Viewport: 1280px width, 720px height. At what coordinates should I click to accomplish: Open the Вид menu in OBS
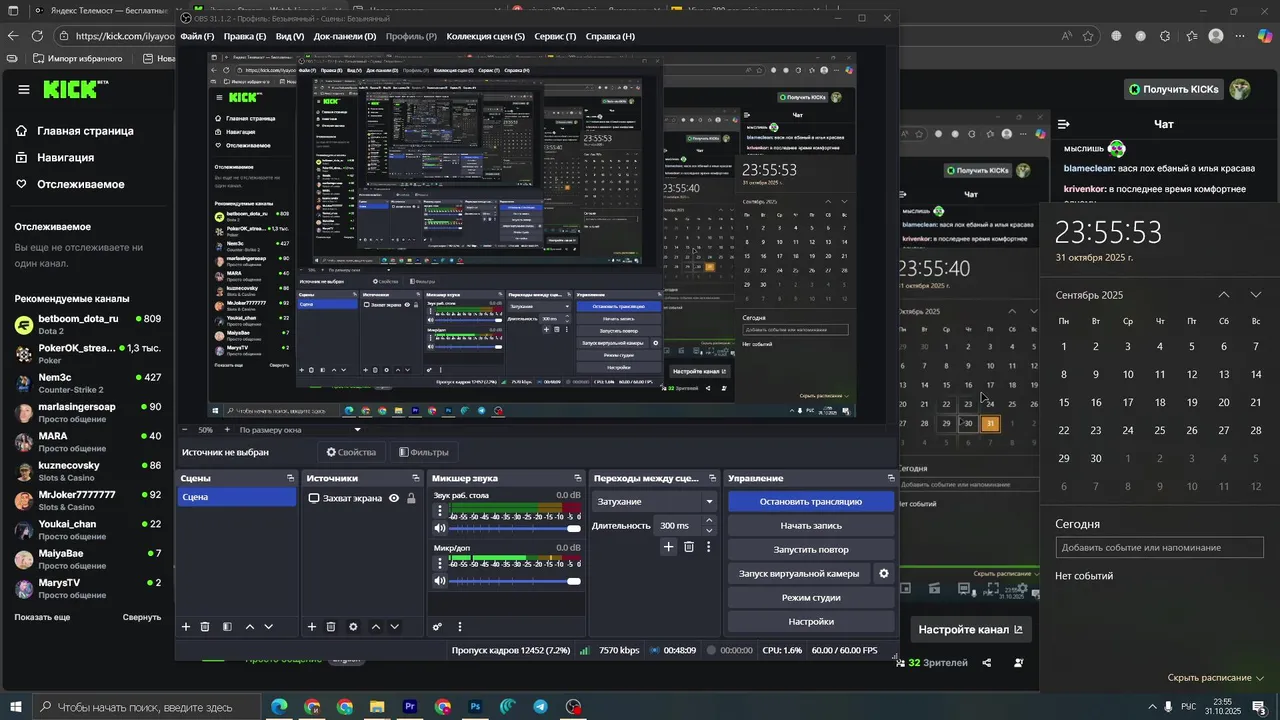click(x=290, y=37)
